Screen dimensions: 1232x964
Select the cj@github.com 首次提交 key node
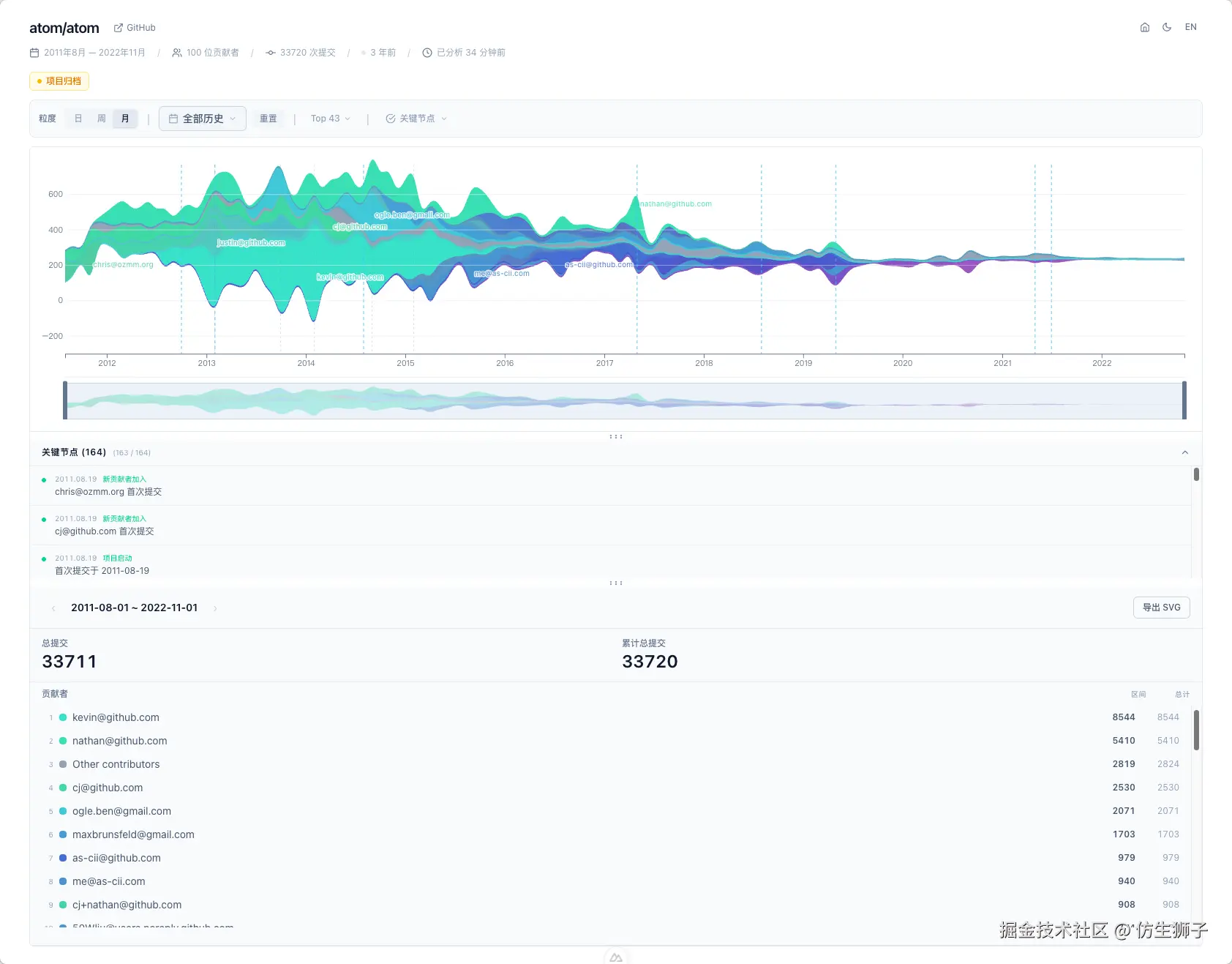click(610, 525)
